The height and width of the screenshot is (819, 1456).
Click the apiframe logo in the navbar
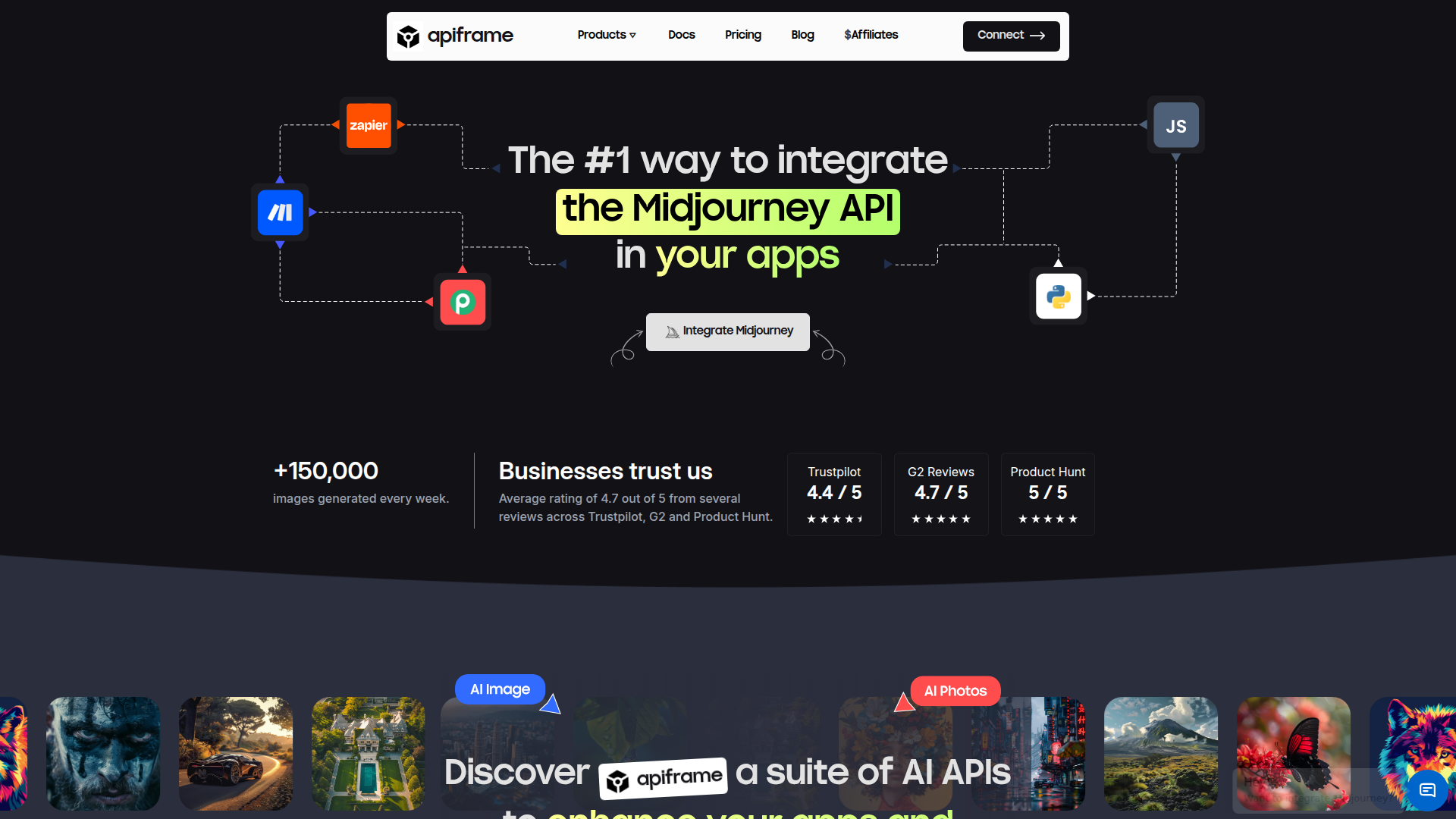[x=455, y=35]
